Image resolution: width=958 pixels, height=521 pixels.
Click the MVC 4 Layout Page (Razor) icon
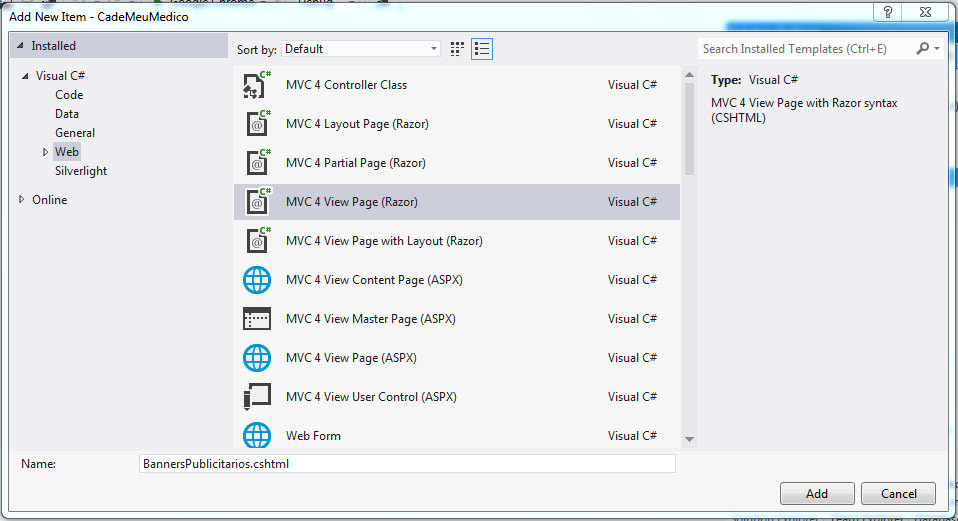(257, 124)
